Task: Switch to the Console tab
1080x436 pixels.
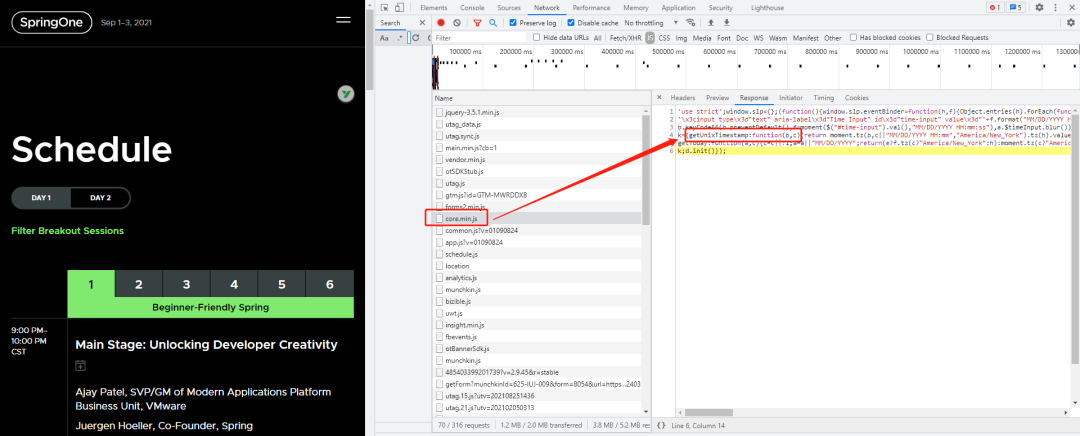Action: (472, 8)
